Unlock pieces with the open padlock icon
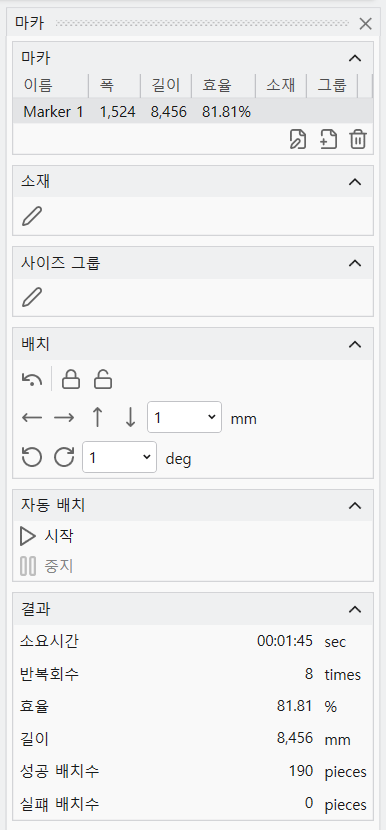 tap(103, 380)
